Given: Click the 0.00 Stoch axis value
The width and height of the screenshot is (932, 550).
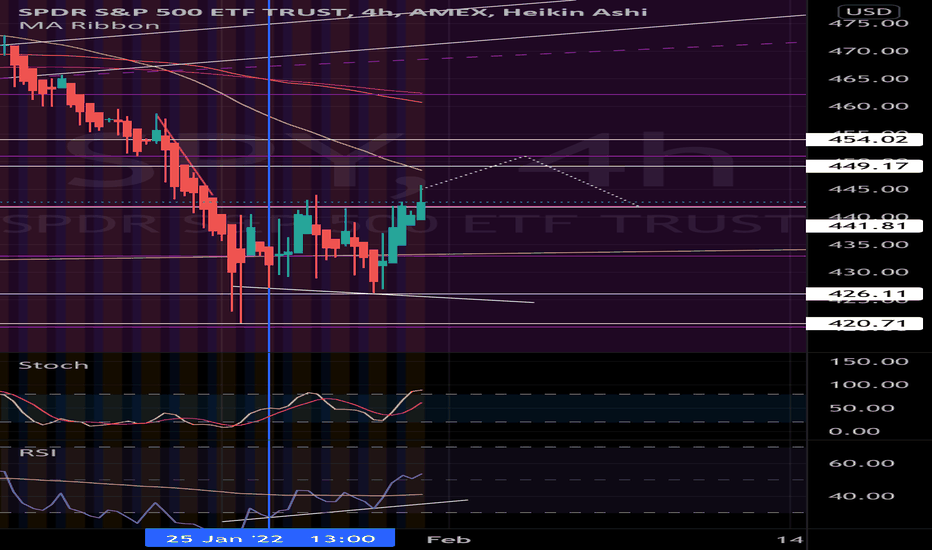Looking at the screenshot, I should coord(854,432).
